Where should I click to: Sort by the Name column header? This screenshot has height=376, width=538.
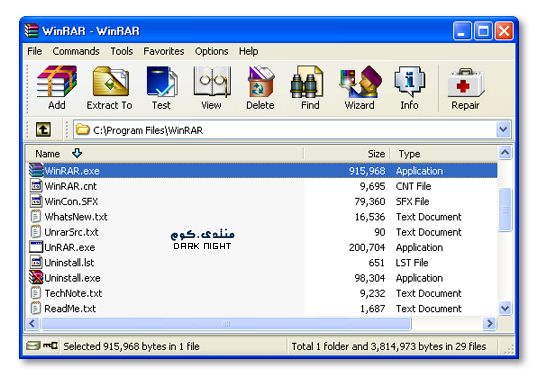pyautogui.click(x=165, y=154)
